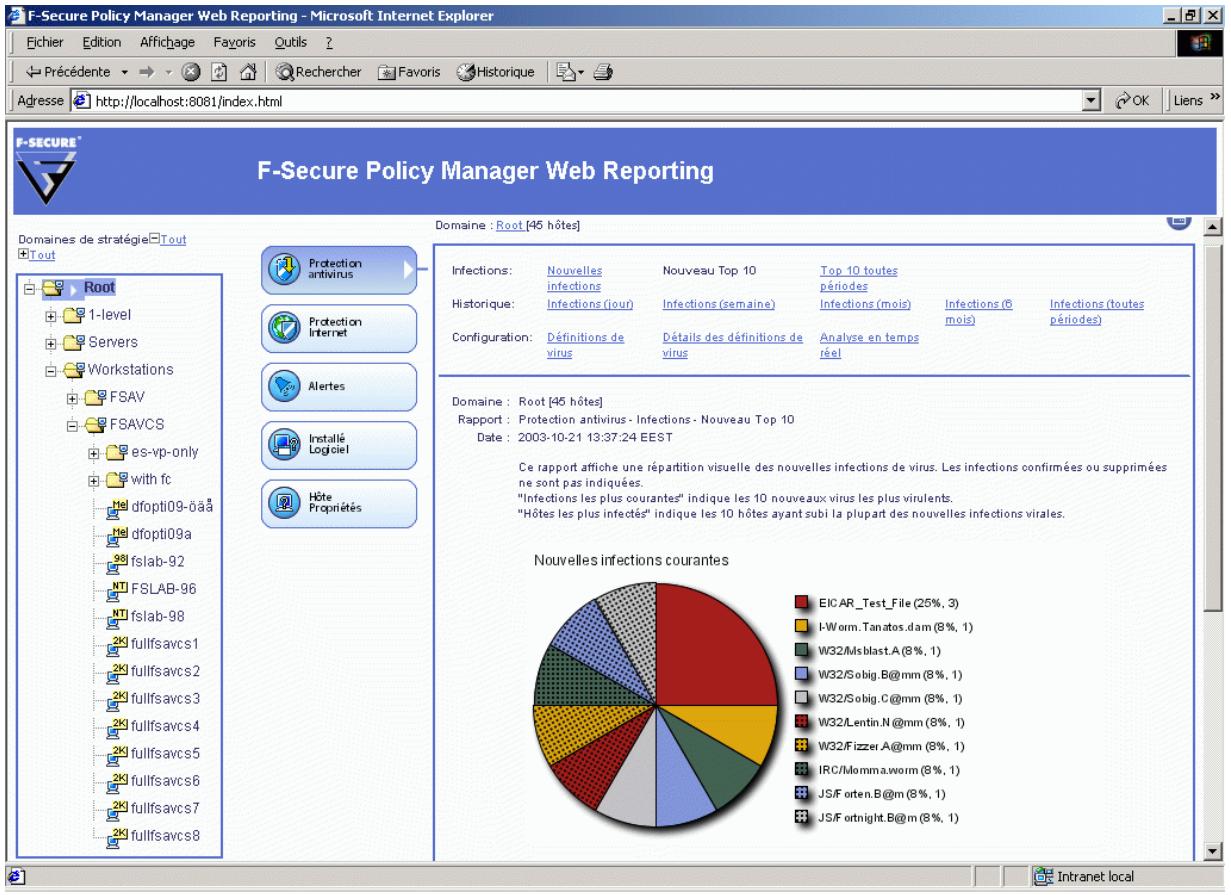Image resolution: width=1231 pixels, height=895 pixels.
Task: Open the Outils menu
Action: 291,43
